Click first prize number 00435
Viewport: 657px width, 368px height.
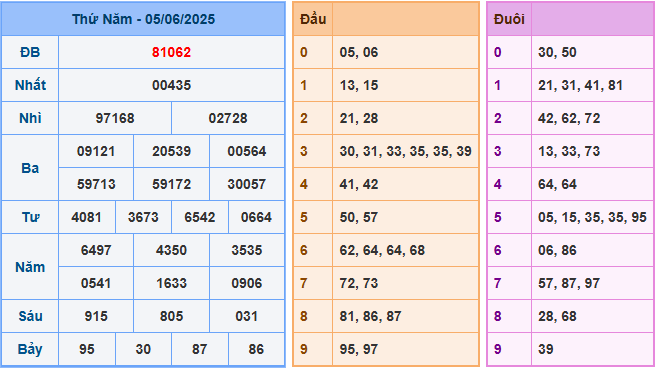tap(171, 85)
